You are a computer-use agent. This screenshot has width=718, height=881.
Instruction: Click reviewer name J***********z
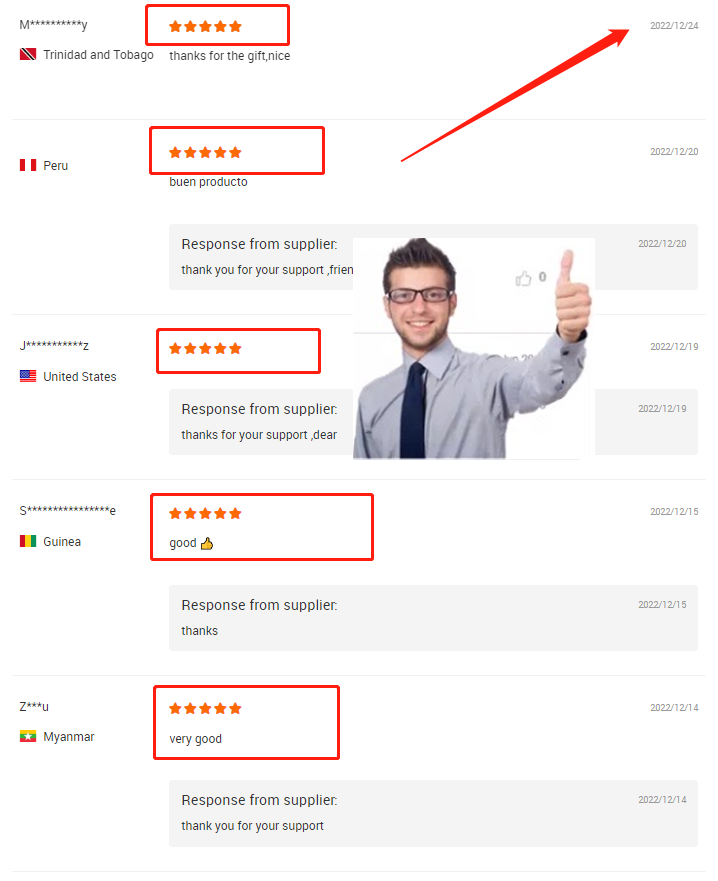pos(54,345)
